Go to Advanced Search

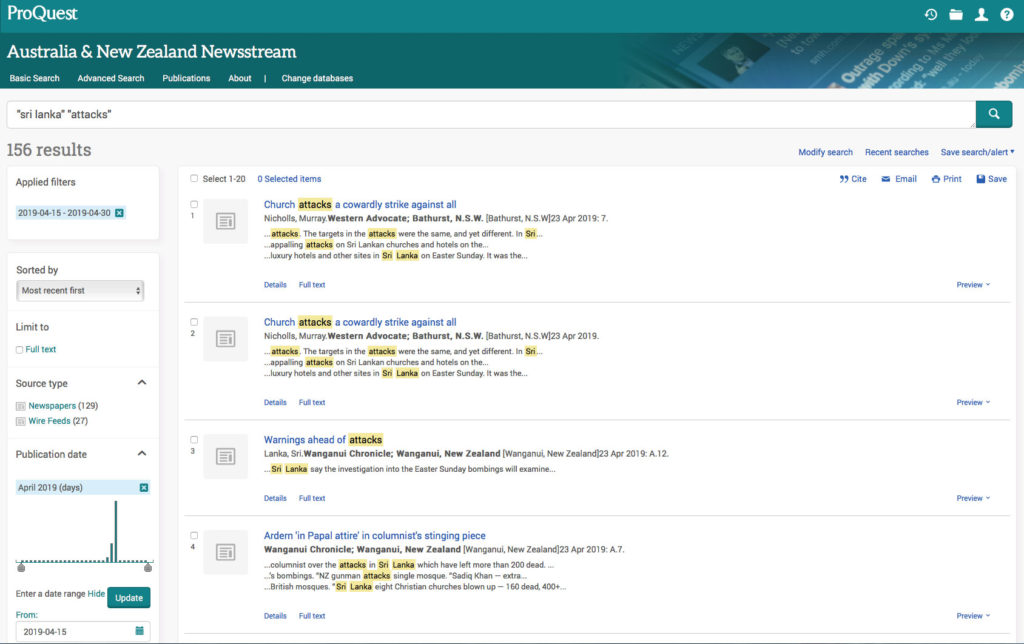(x=111, y=78)
